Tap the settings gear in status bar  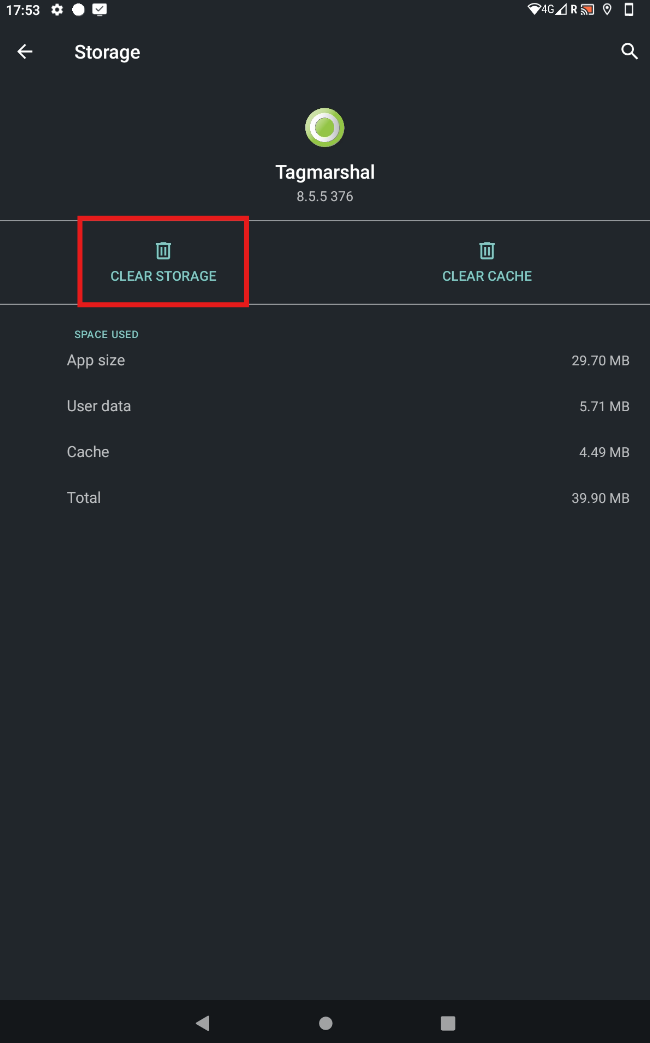[x=57, y=9]
